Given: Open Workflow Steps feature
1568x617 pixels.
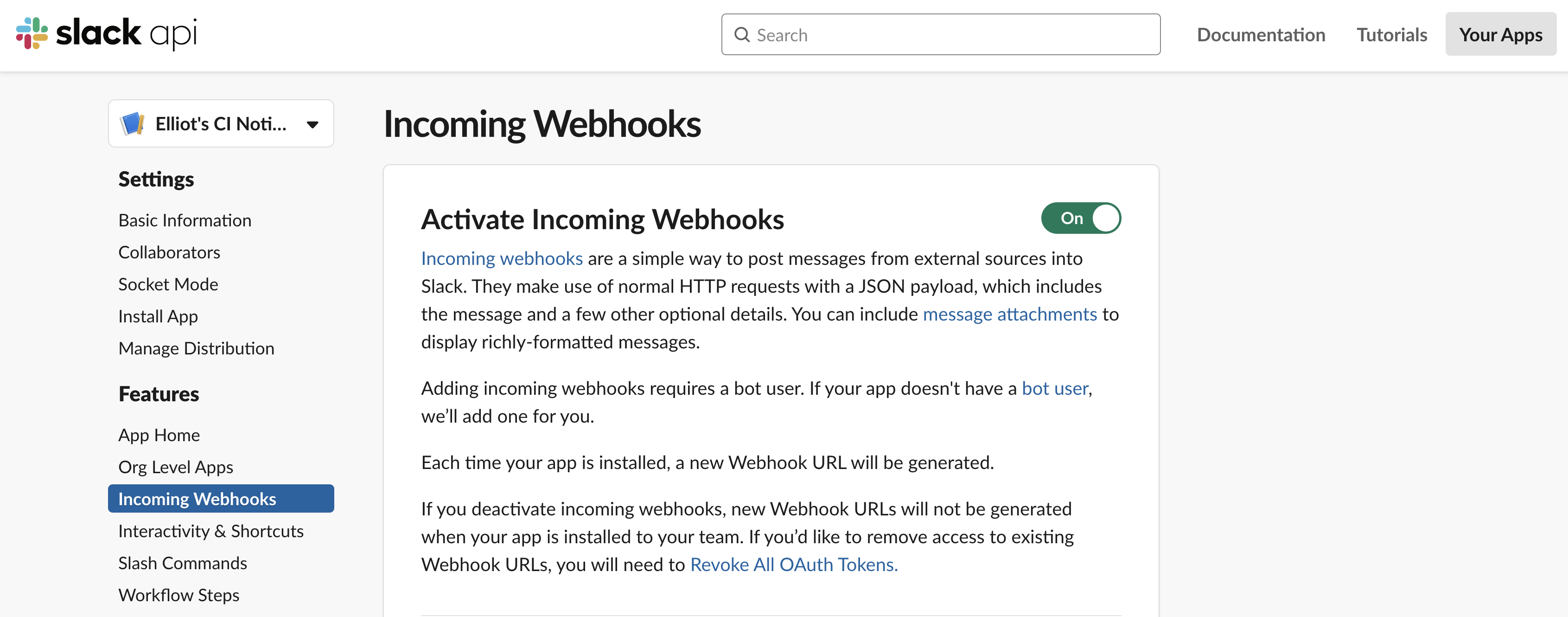Looking at the screenshot, I should [x=178, y=594].
